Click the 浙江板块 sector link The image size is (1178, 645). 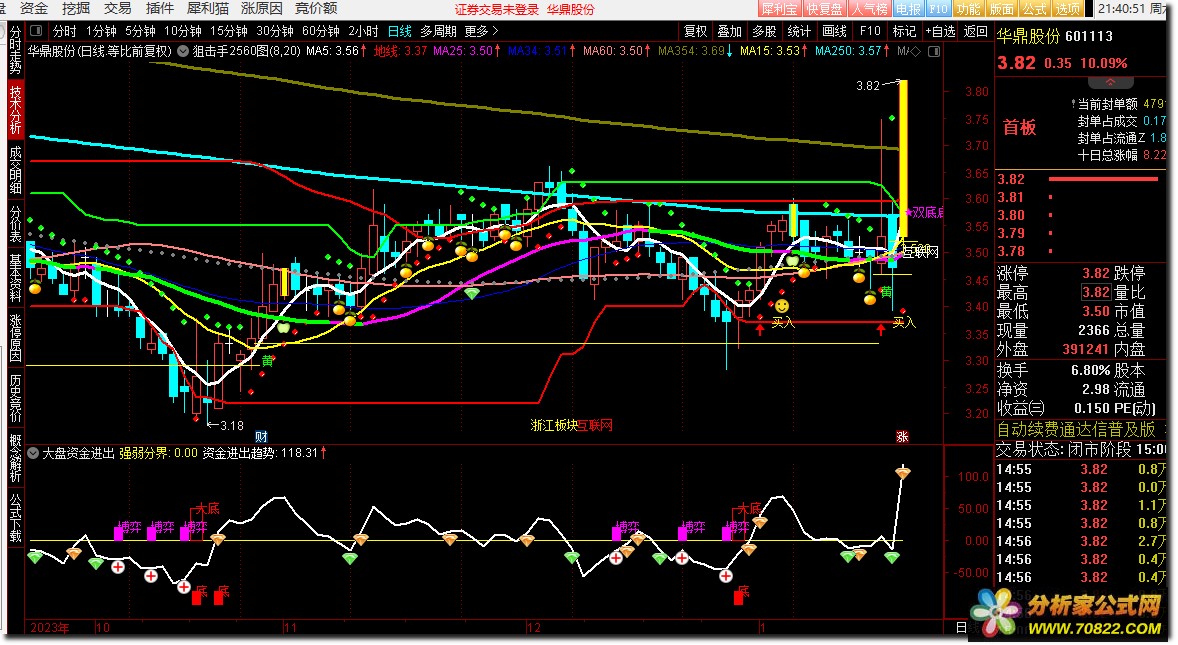[554, 425]
